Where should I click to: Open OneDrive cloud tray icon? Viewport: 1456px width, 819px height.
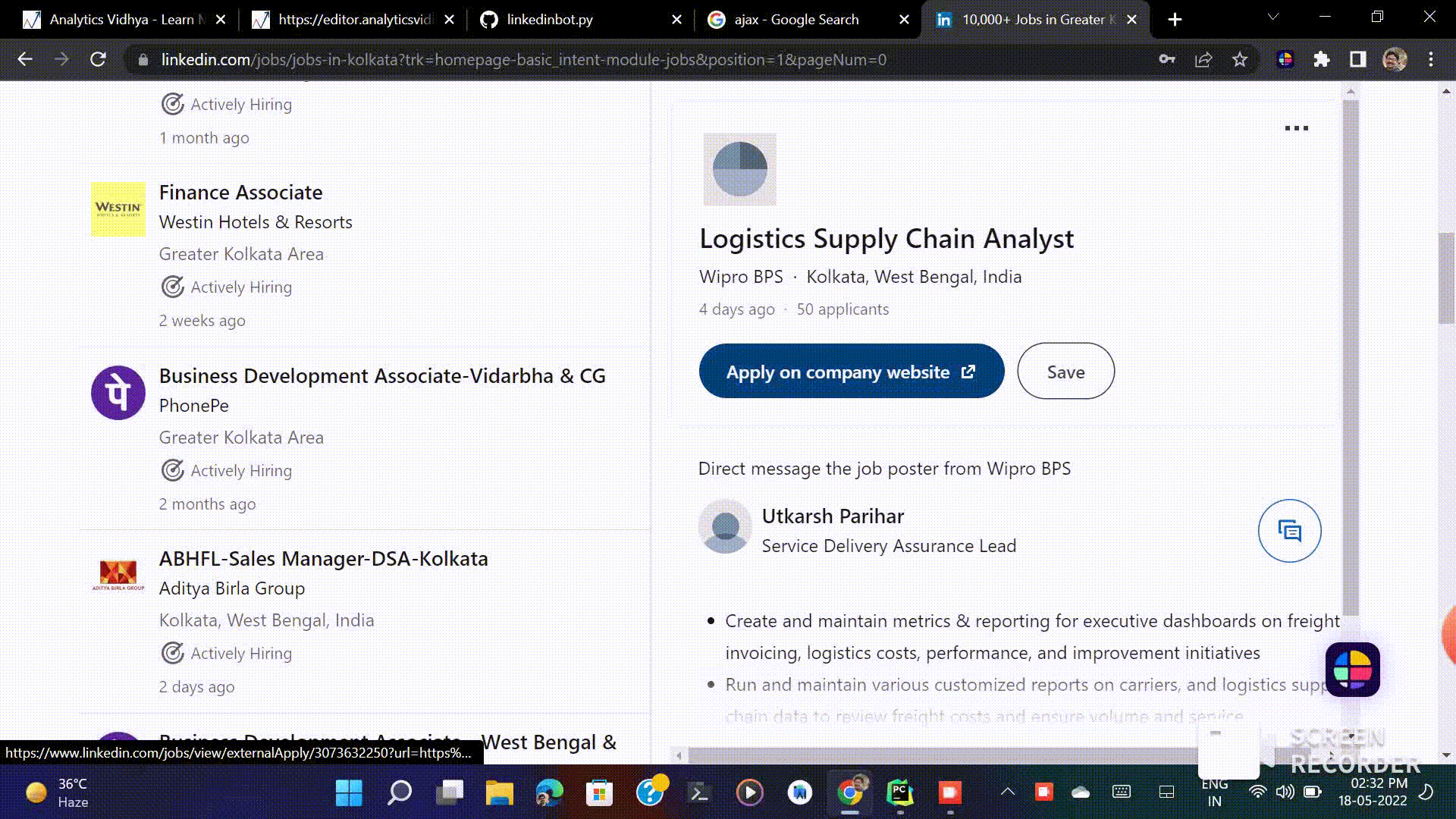(1081, 792)
